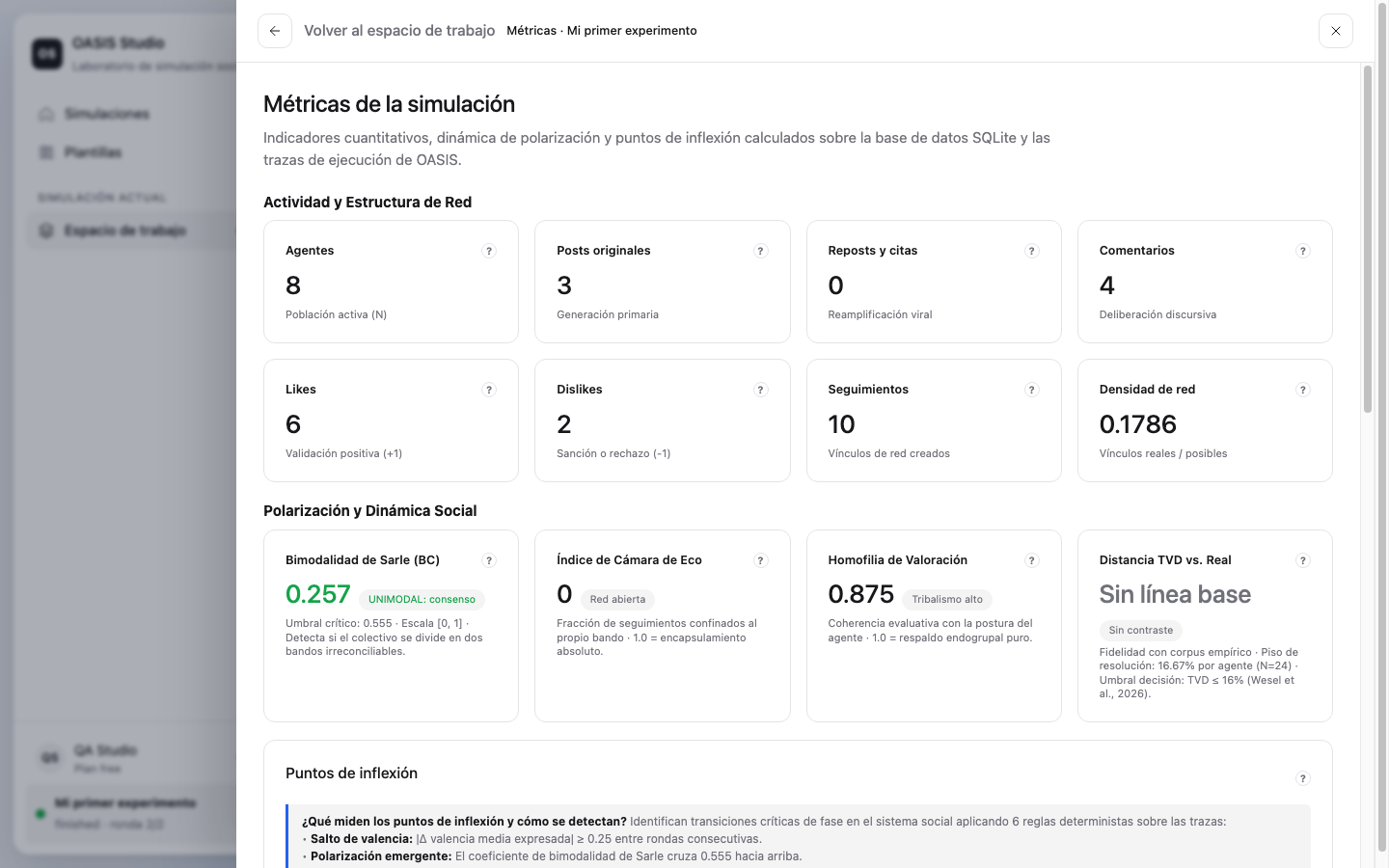
Task: Close the metrics panel with the X
Action: (x=1336, y=31)
